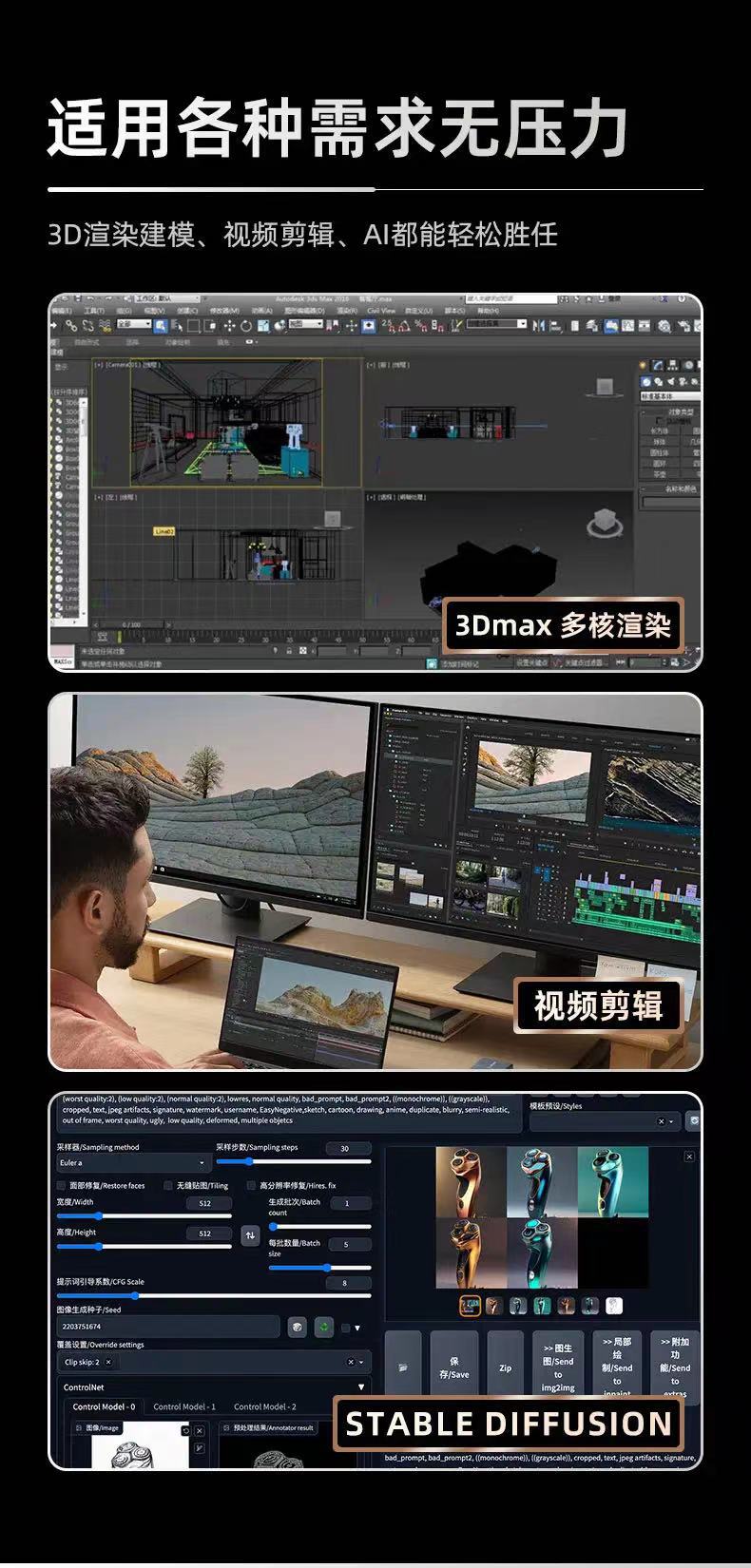Close the generated image preview with X
Viewport: 751px width, 1568px height.
pyautogui.click(x=689, y=1157)
